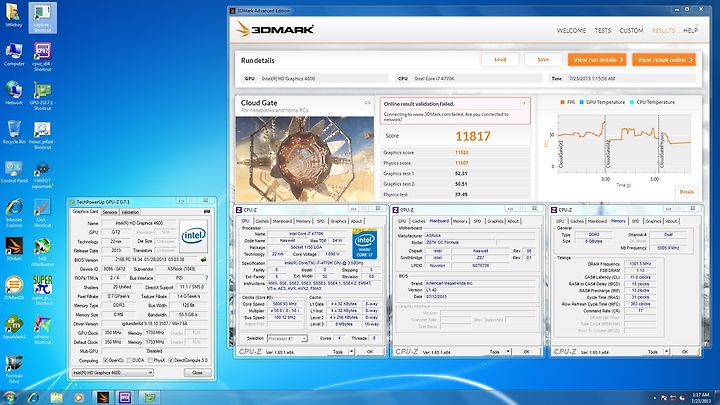Open the Graphics tab in the Memory CPU-Z window
This screenshot has height=405, width=720.
[653, 221]
